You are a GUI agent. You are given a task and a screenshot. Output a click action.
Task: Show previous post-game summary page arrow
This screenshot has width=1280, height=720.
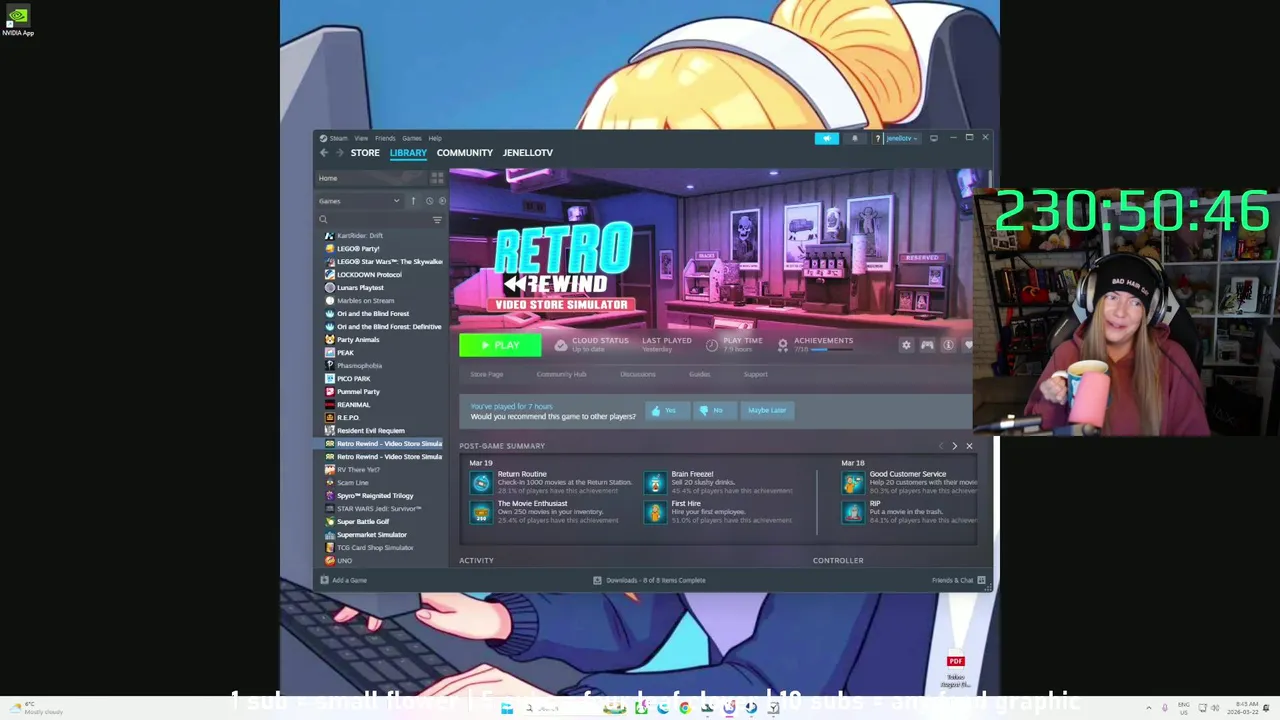click(x=940, y=446)
